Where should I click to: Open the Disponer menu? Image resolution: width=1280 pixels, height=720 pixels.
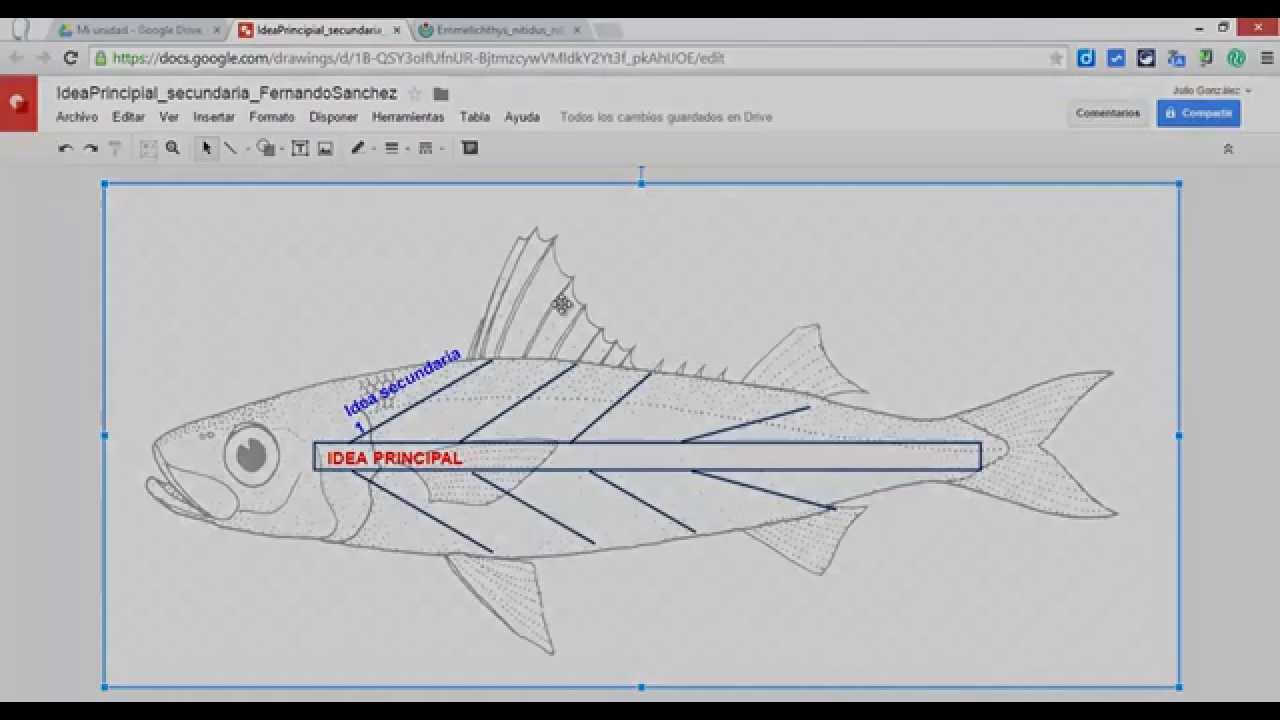pyautogui.click(x=333, y=117)
